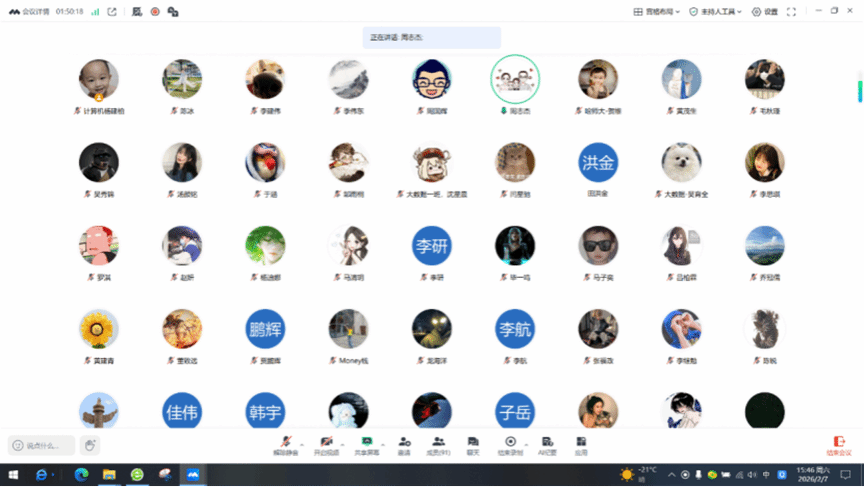Expand the 主持人工具 host tools dropdown
The width and height of the screenshot is (864, 487).
coord(715,12)
